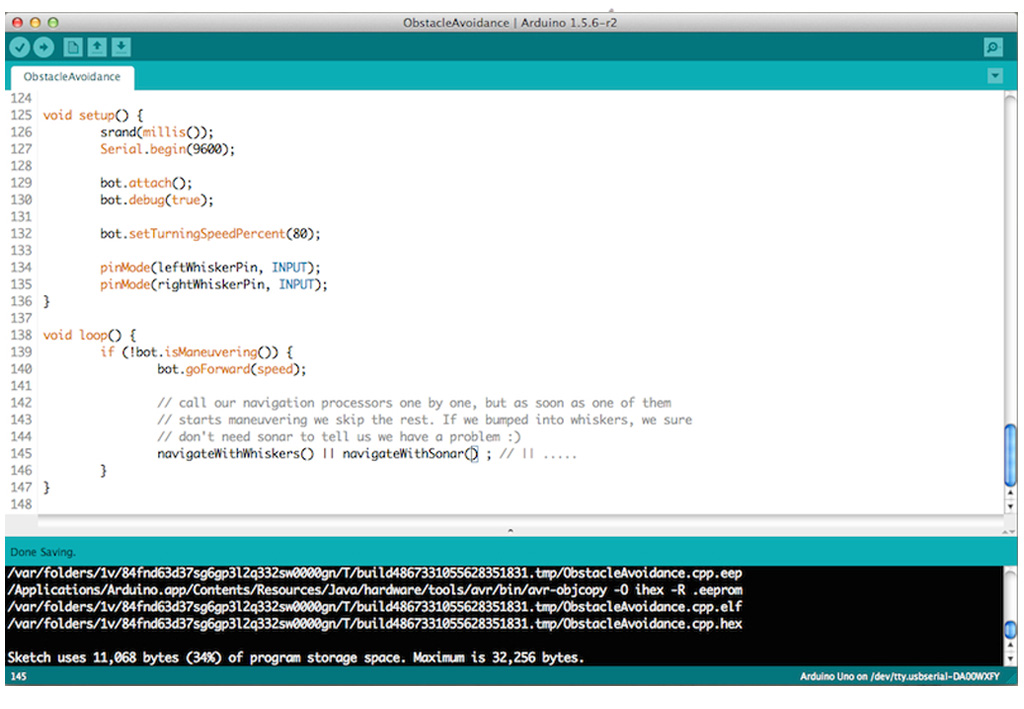
Task: Click the comment 'don't need sonar to tell'
Action: coord(339,437)
